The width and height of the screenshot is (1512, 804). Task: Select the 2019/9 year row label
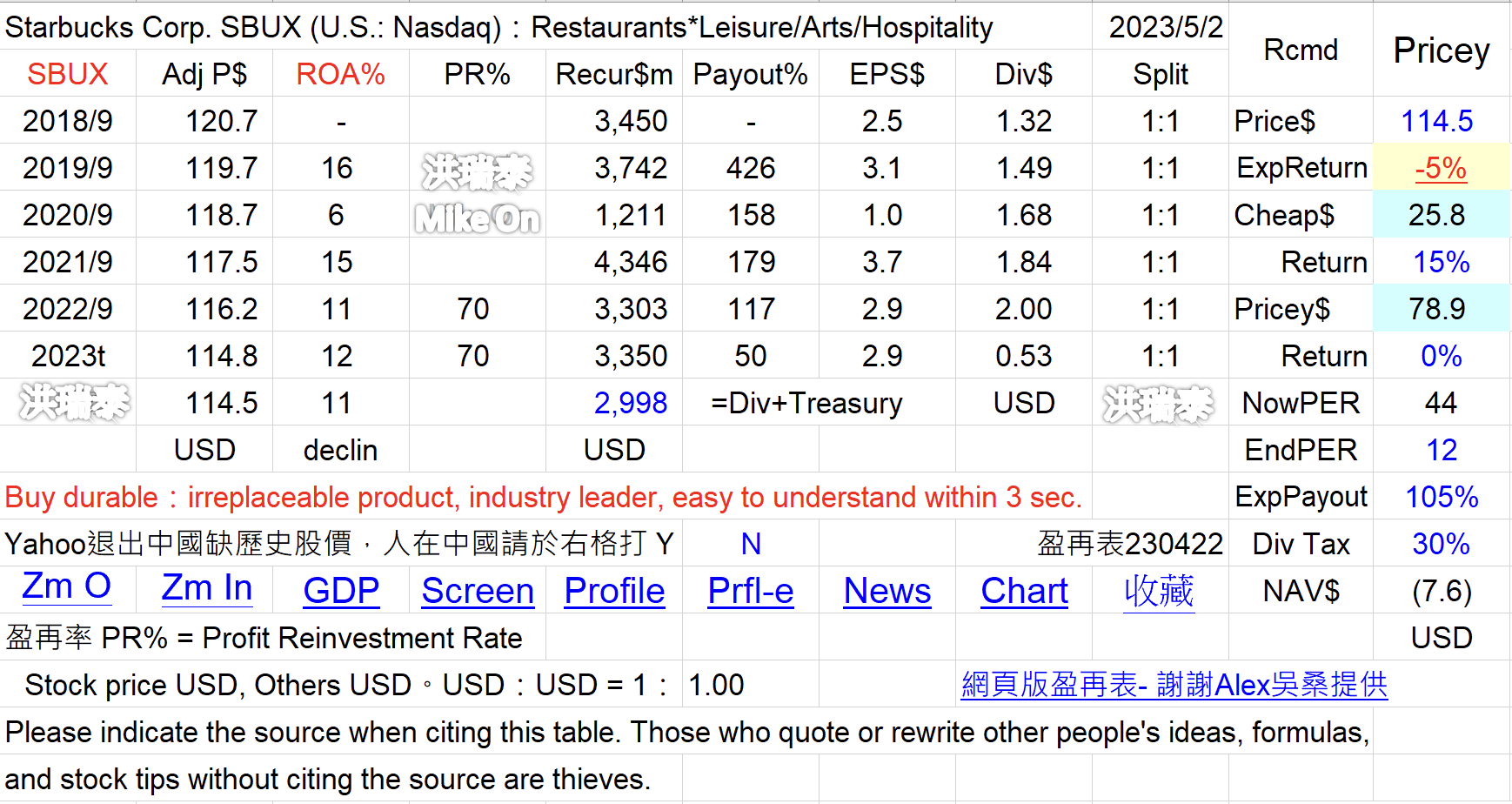tap(68, 168)
